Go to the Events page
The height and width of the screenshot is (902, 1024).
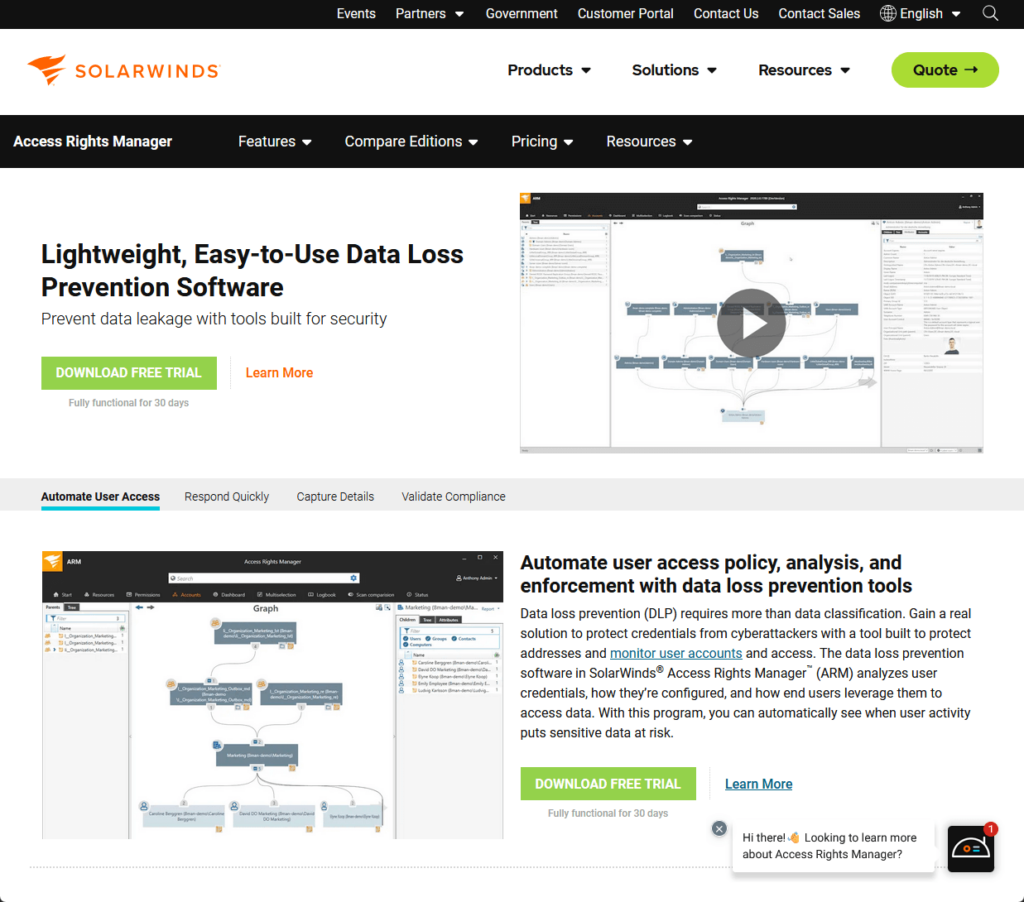[x=356, y=14]
